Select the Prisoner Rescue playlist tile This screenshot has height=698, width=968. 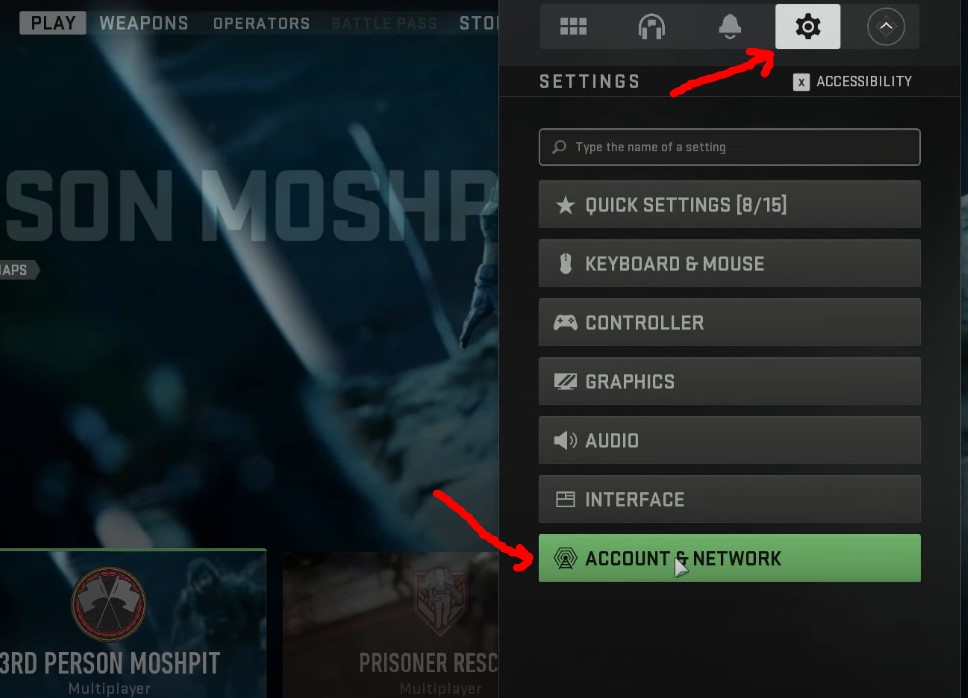[391, 625]
